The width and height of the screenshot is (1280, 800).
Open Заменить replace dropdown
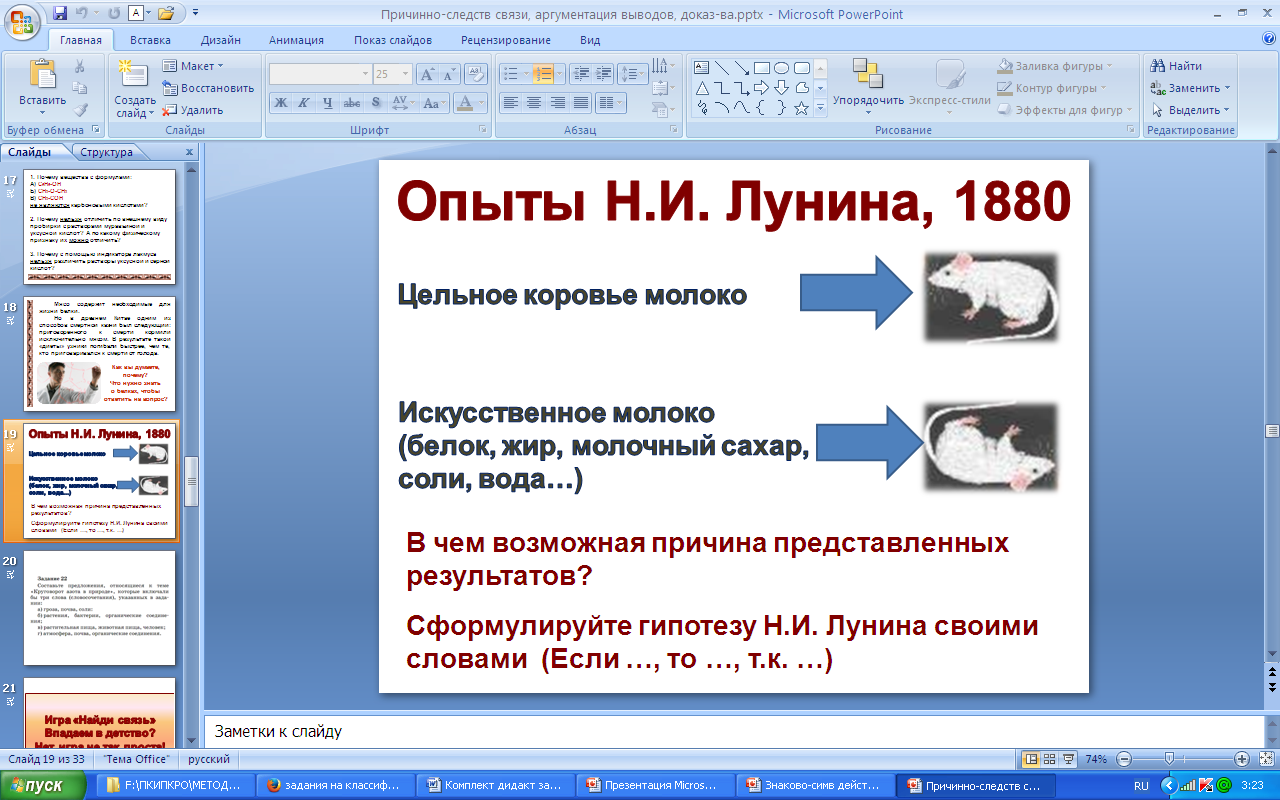pyautogui.click(x=1191, y=88)
